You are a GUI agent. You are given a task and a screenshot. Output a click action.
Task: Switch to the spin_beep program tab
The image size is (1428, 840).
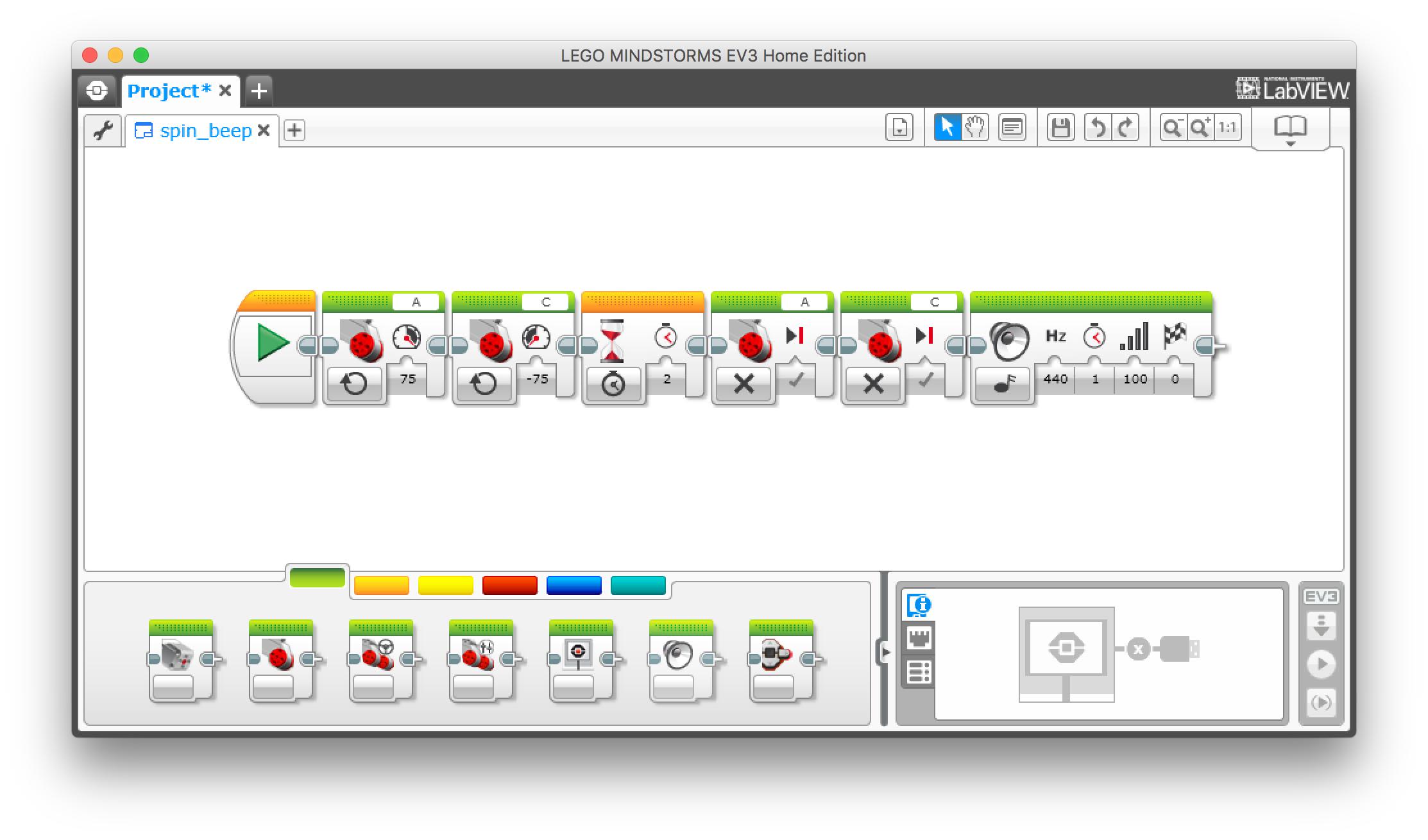205,131
